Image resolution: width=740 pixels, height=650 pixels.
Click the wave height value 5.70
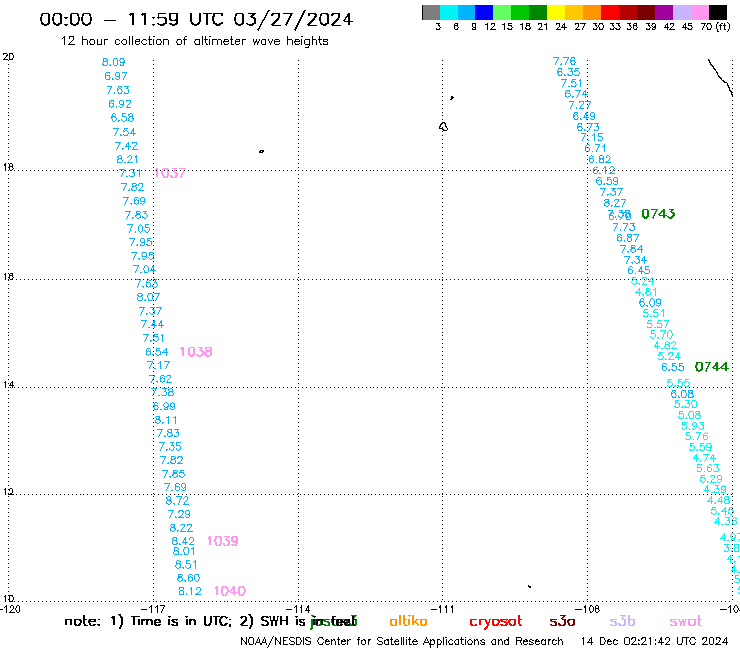(661, 335)
